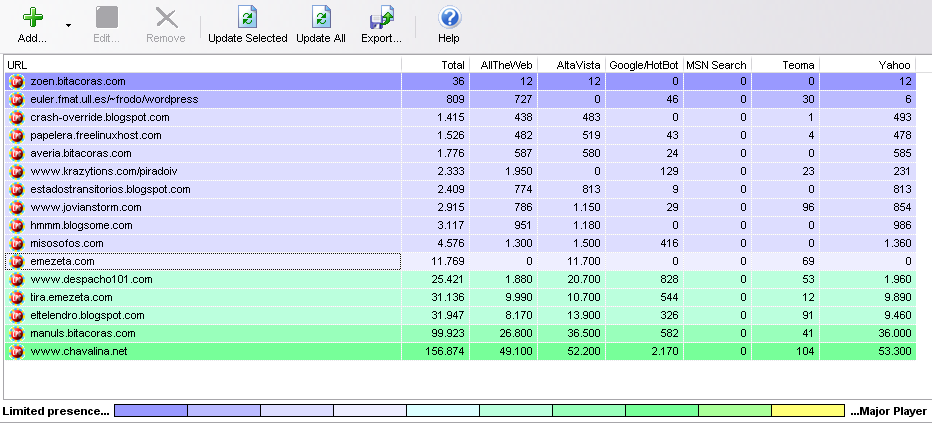
Task: Click the icon beside www.despacho101.com
Action: [x=17, y=279]
